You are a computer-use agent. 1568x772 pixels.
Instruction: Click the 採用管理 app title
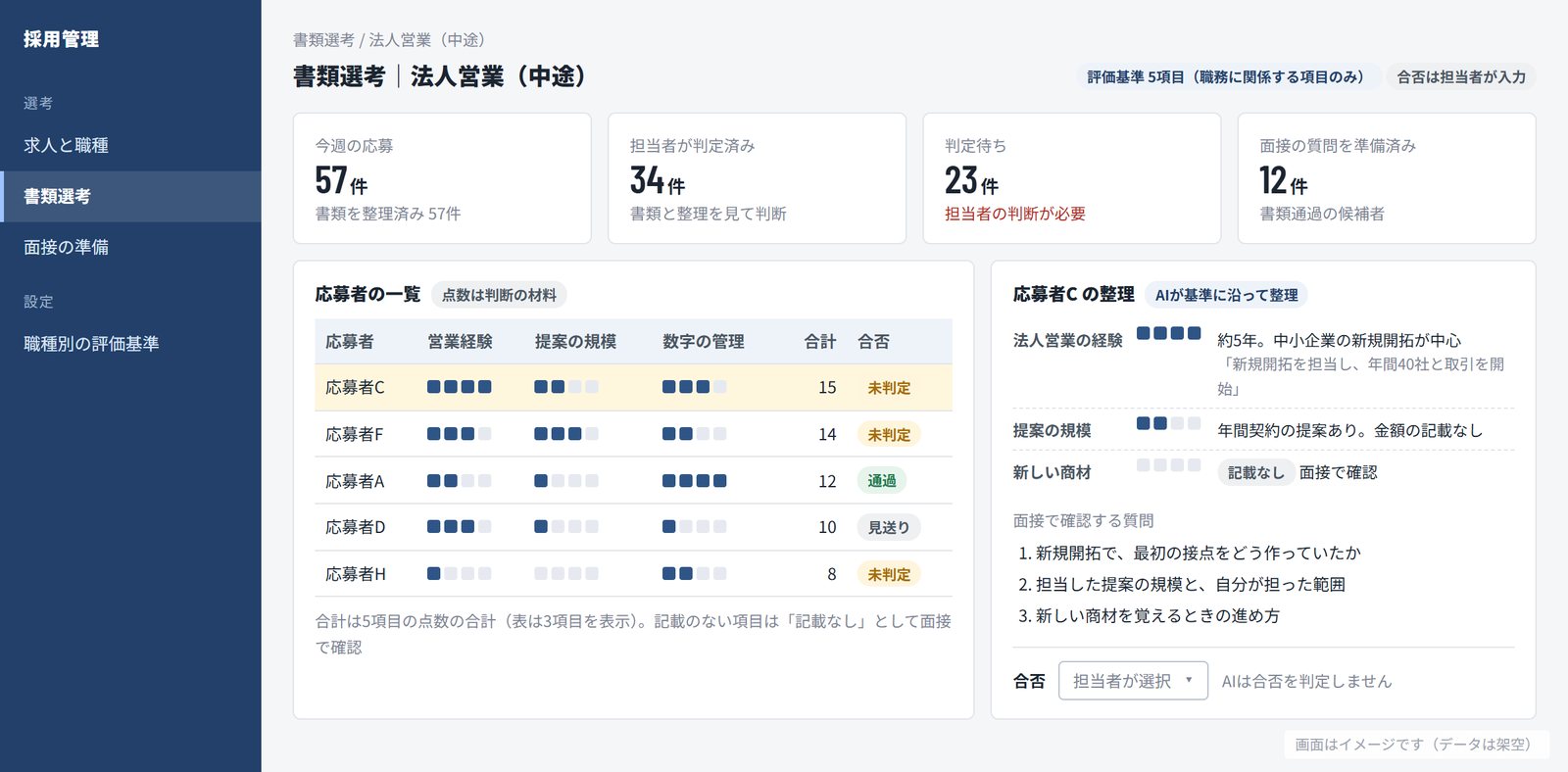(61, 39)
